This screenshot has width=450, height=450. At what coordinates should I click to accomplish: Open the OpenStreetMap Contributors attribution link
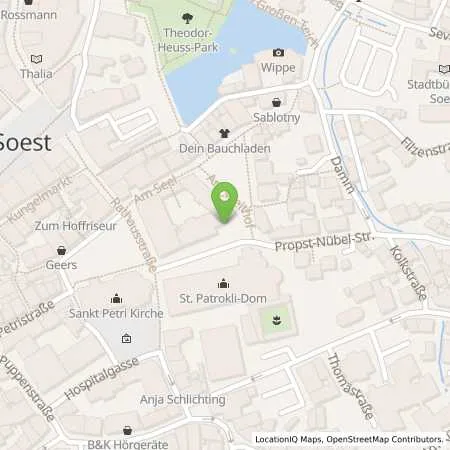click(385, 439)
